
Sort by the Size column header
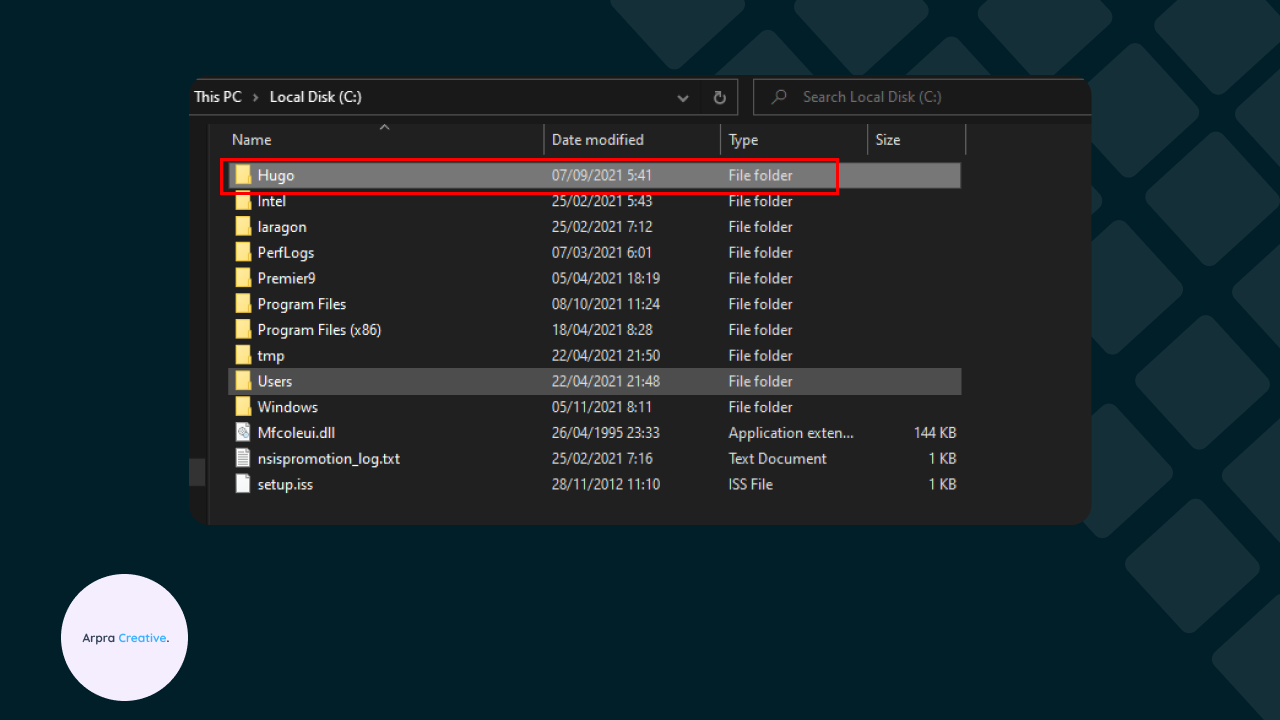(888, 140)
